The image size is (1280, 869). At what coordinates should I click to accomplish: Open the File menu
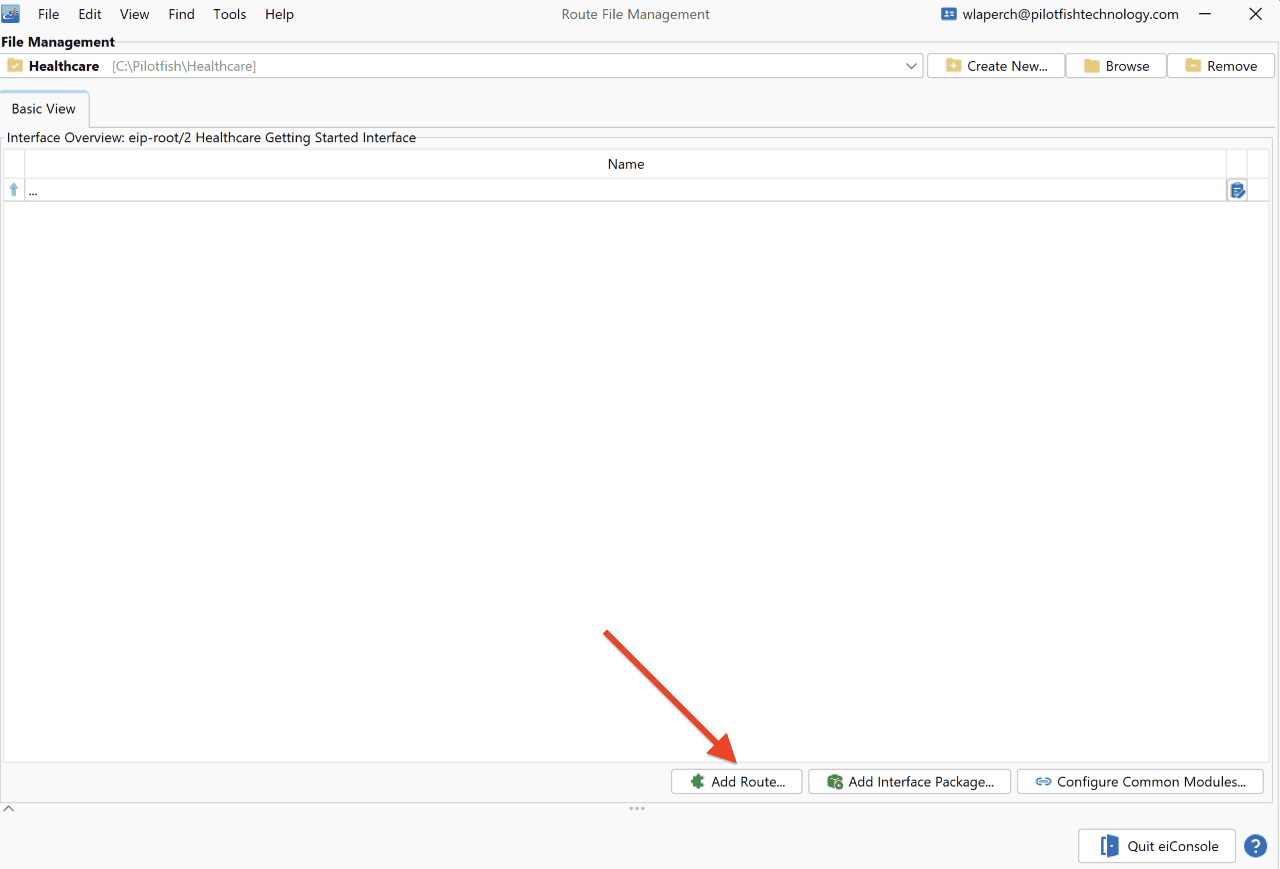(48, 14)
